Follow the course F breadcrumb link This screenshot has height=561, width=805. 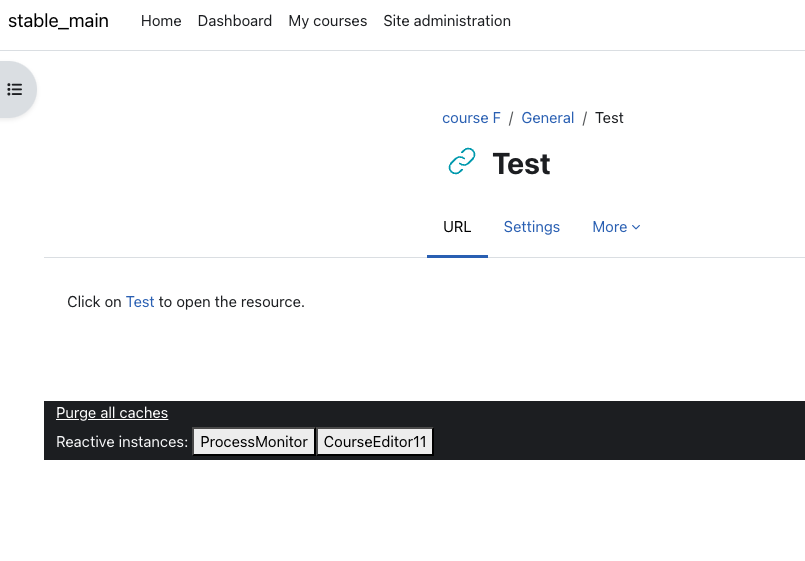[x=471, y=118]
